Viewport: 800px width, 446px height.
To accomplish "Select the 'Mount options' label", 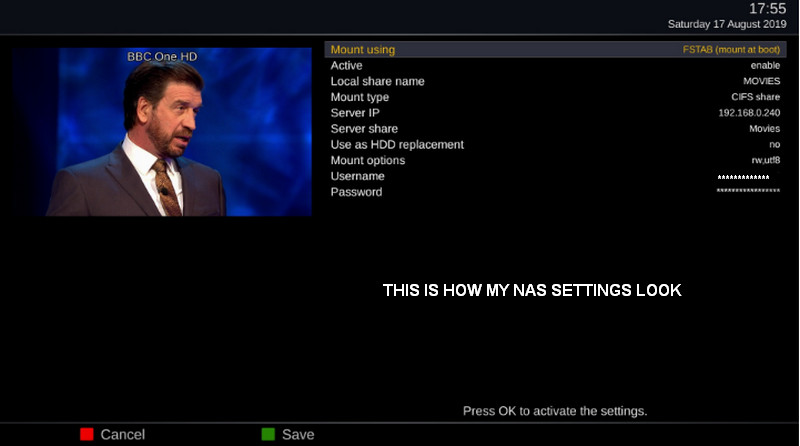I will pos(368,160).
